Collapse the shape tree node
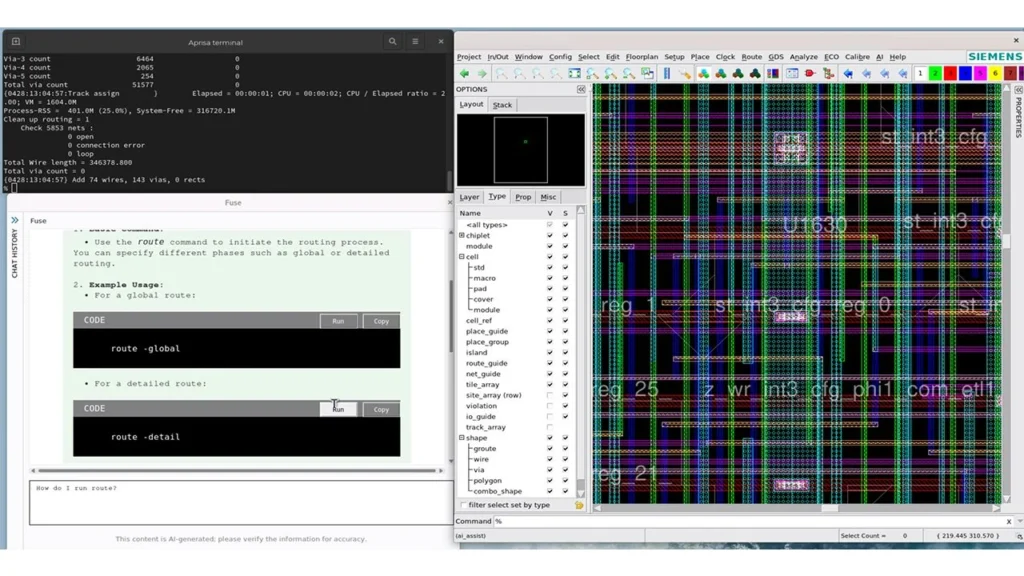The image size is (1024, 576). pyautogui.click(x=462, y=438)
